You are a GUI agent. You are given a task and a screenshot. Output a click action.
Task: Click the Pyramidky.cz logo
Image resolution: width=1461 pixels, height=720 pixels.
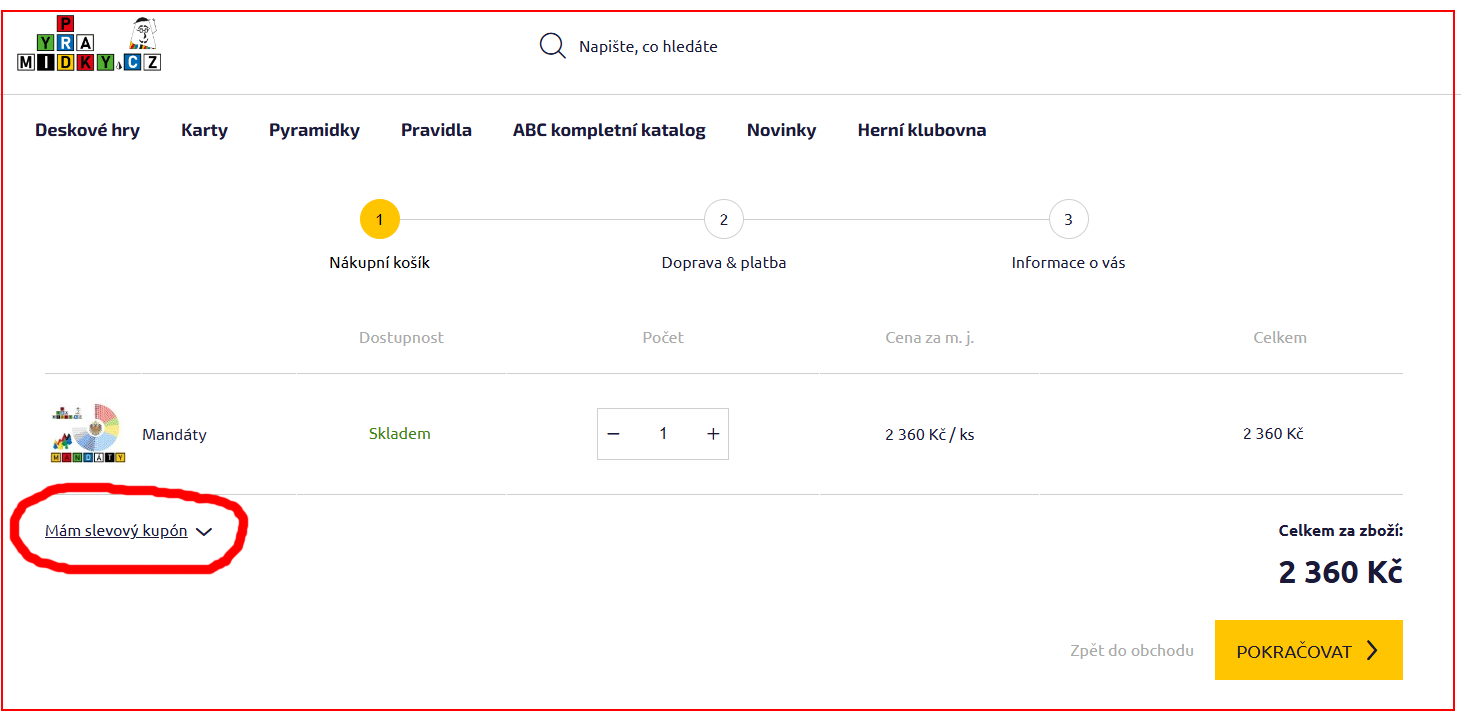click(x=89, y=46)
